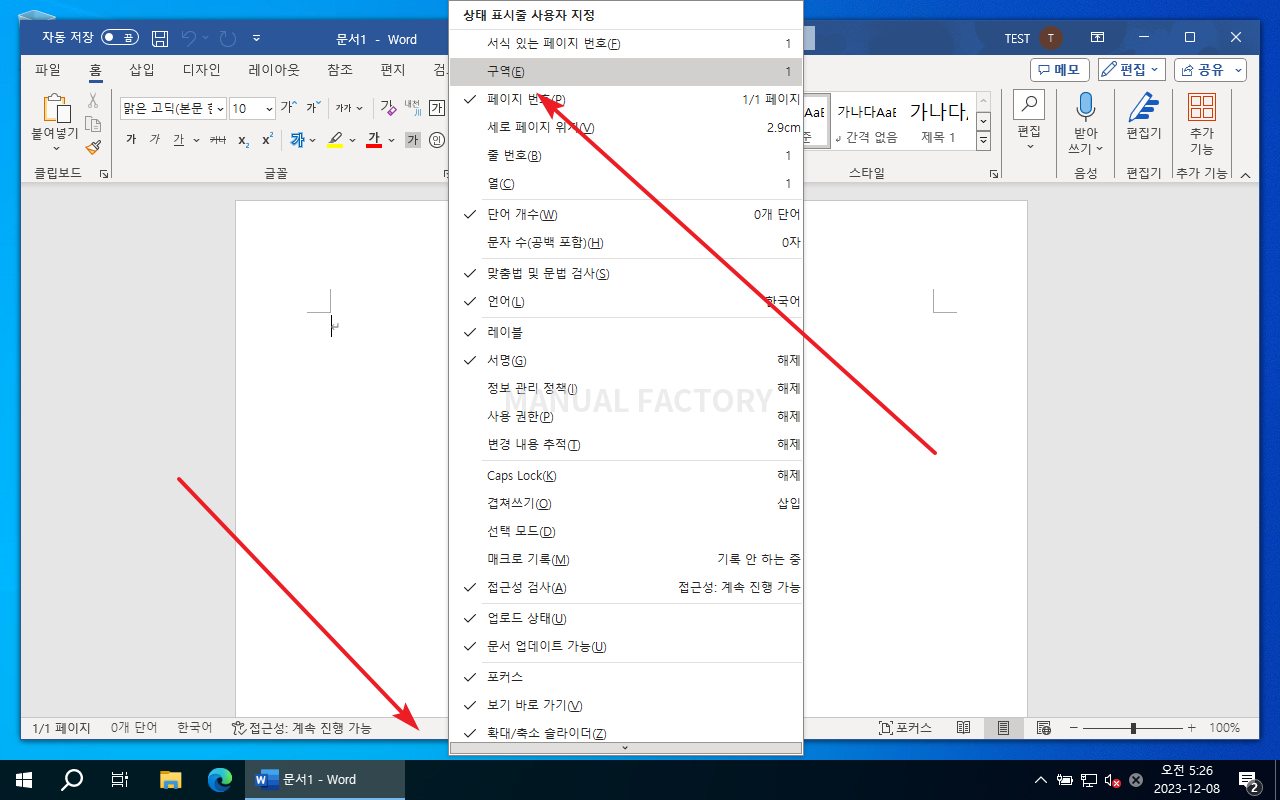The width and height of the screenshot is (1280, 800).
Task: Apply strikethrough formatting
Action: (217, 140)
